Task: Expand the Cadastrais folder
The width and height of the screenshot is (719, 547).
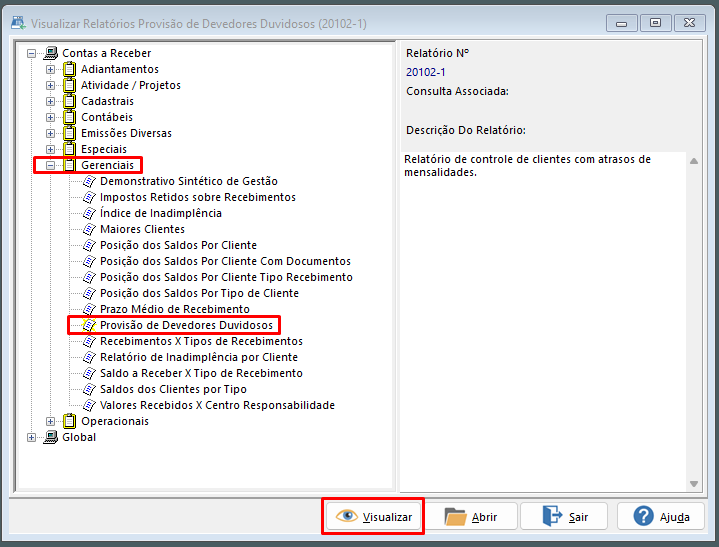Action: pos(50,102)
